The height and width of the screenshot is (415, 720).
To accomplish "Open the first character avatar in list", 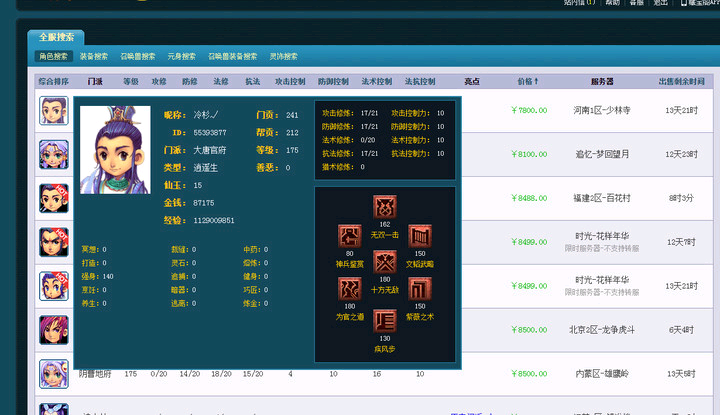I will pos(54,110).
